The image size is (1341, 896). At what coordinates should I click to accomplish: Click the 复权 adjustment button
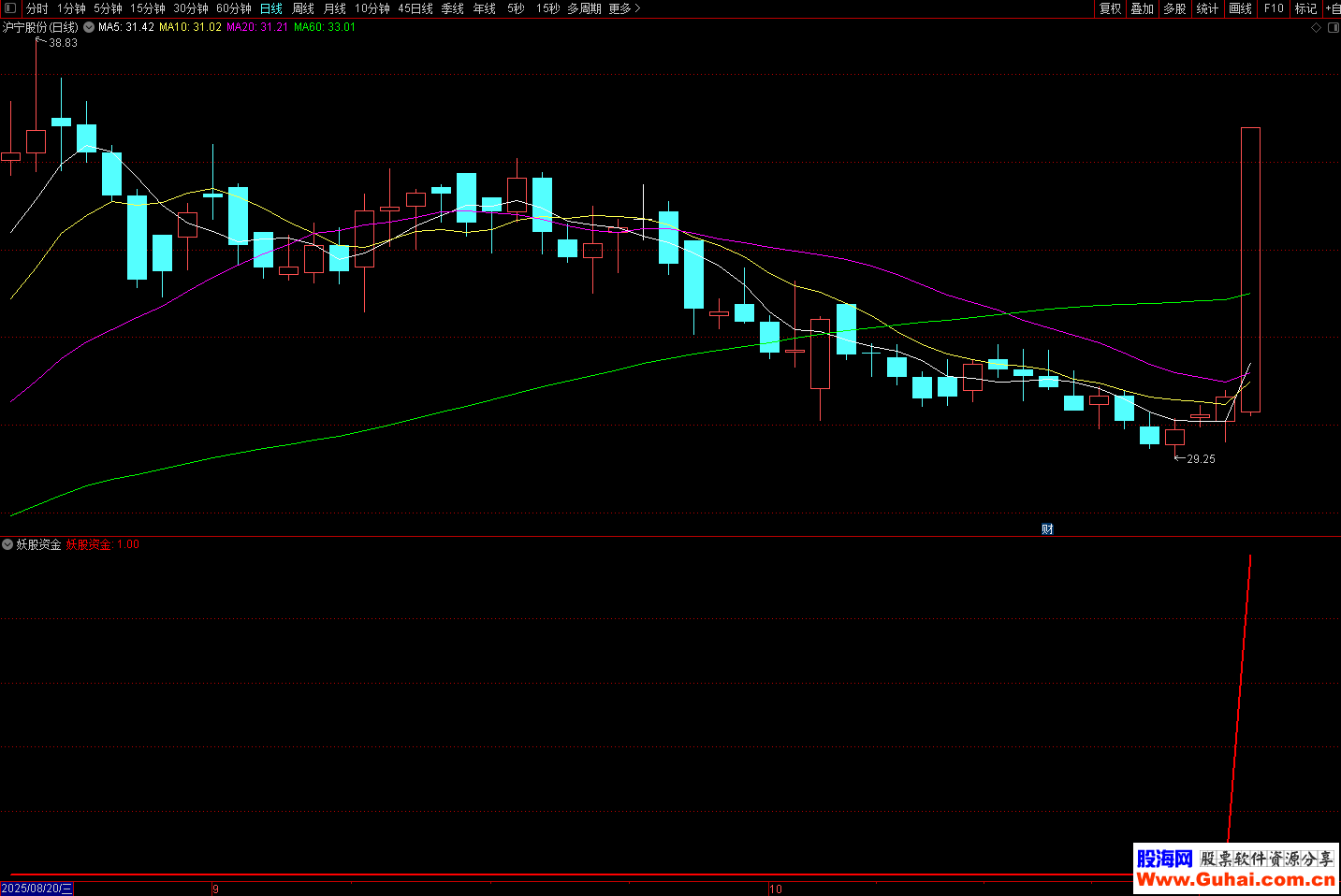click(x=1110, y=8)
